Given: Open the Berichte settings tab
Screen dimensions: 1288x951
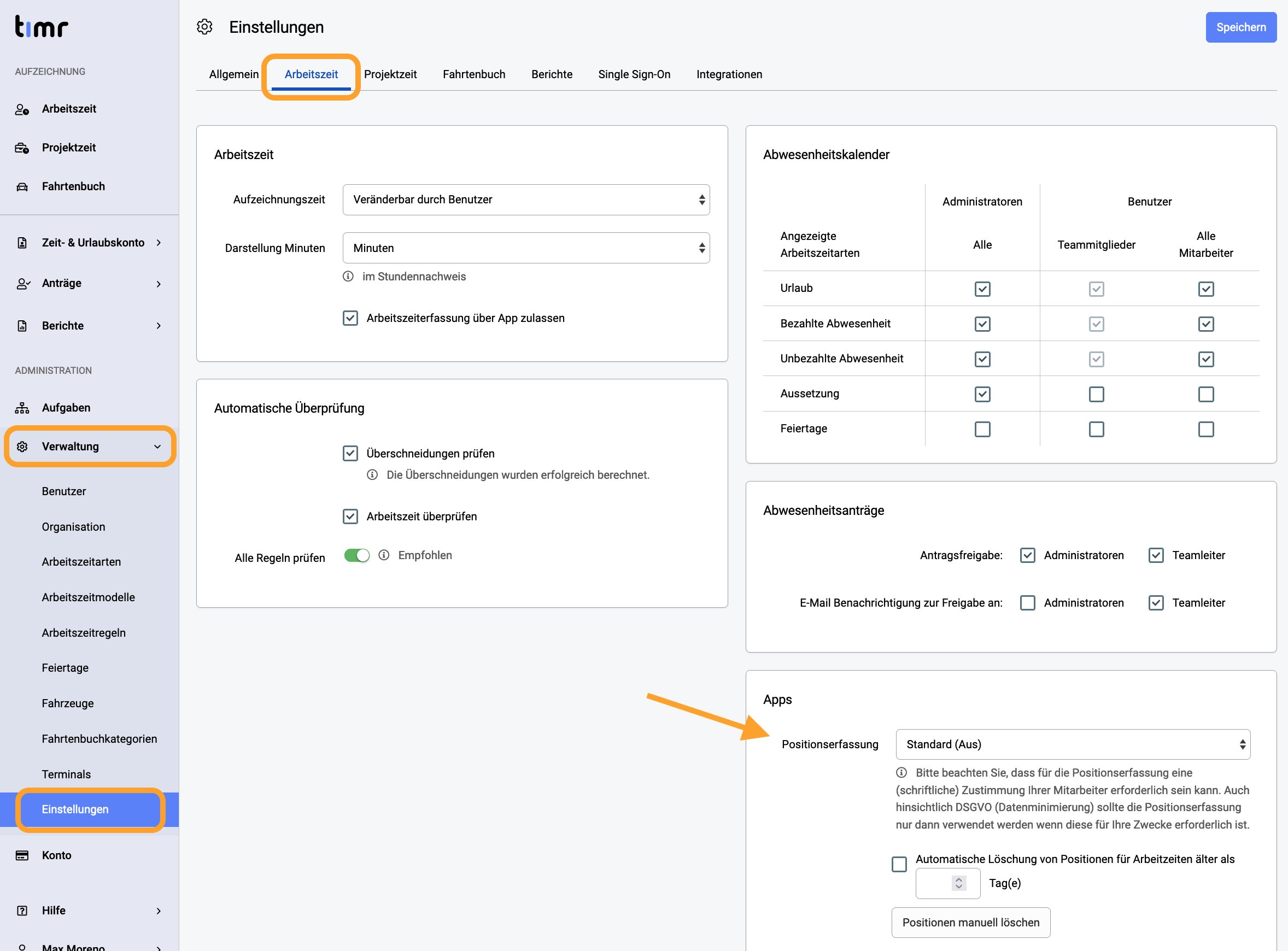Looking at the screenshot, I should 552,74.
